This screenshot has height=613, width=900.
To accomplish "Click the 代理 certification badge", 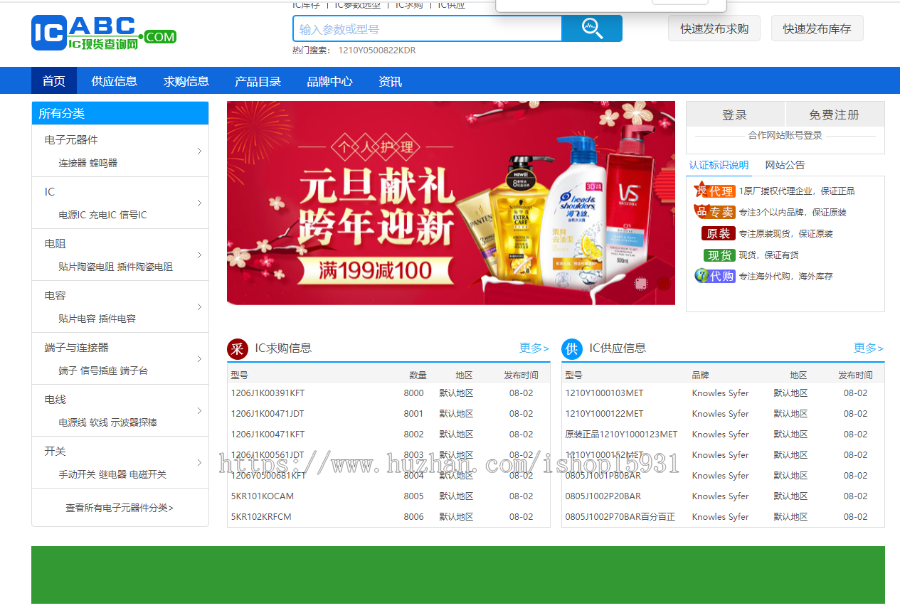I will (715, 191).
